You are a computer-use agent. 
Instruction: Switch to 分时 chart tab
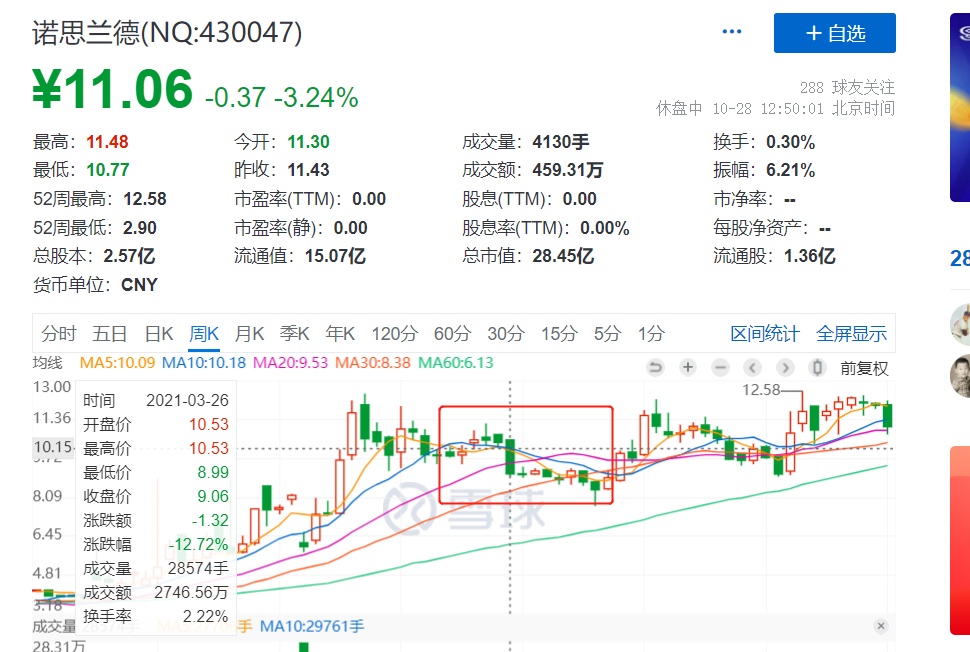click(x=59, y=334)
